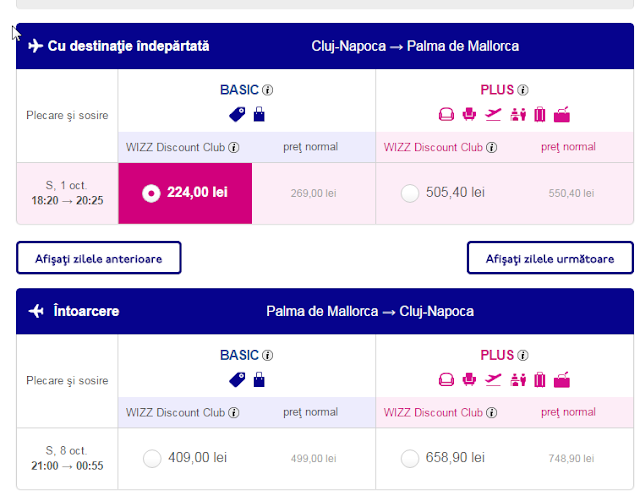Open info icon next to outbound BASIC

pyautogui.click(x=267, y=90)
